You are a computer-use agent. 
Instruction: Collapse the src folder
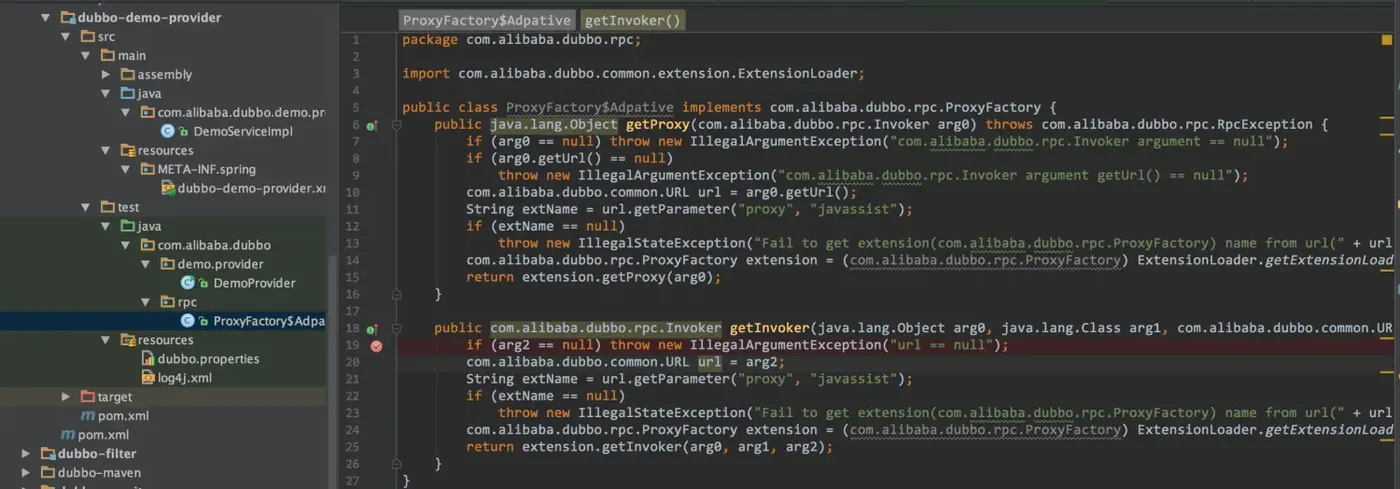click(66, 37)
